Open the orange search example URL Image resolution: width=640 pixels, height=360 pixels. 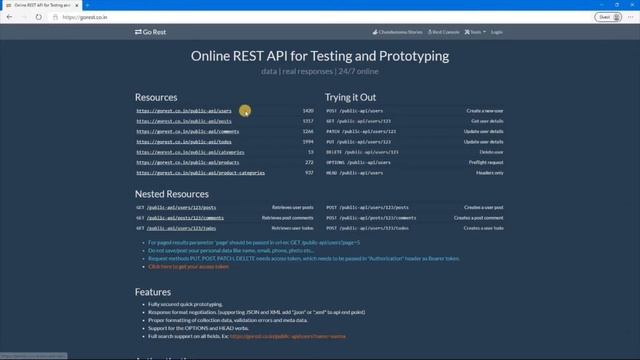click(x=288, y=336)
